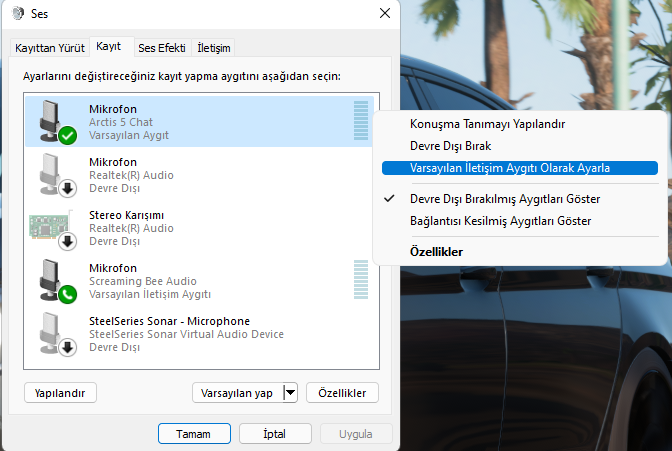Click Varsayılan İletişim Aygıtı Olarak Ayarla
Viewport: 672px width, 451px height.
[519, 168]
